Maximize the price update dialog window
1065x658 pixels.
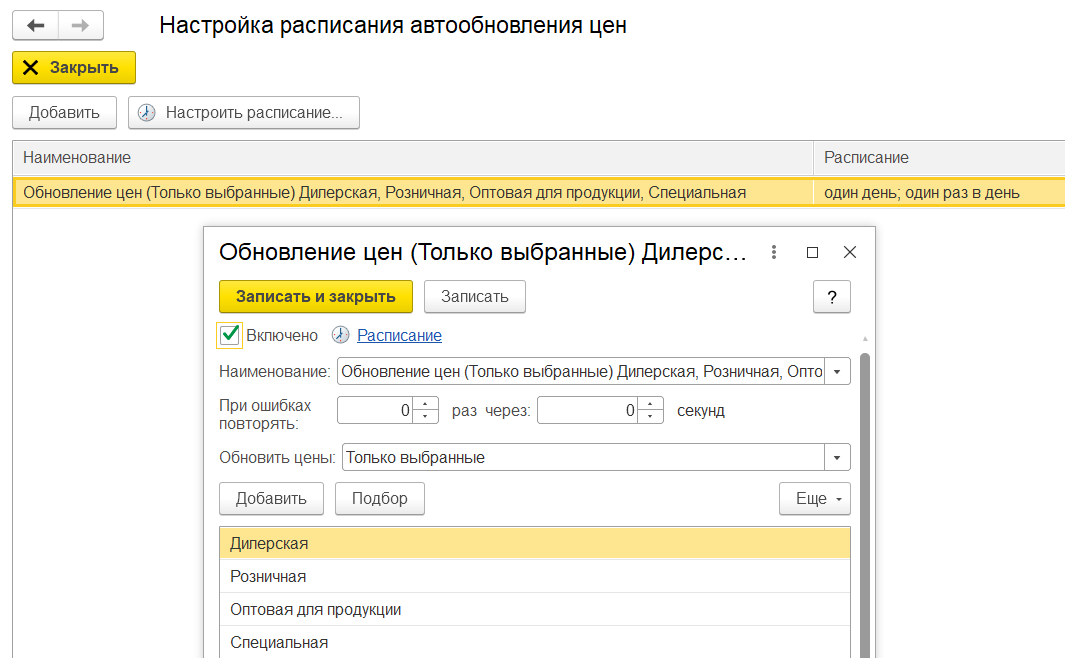[812, 253]
